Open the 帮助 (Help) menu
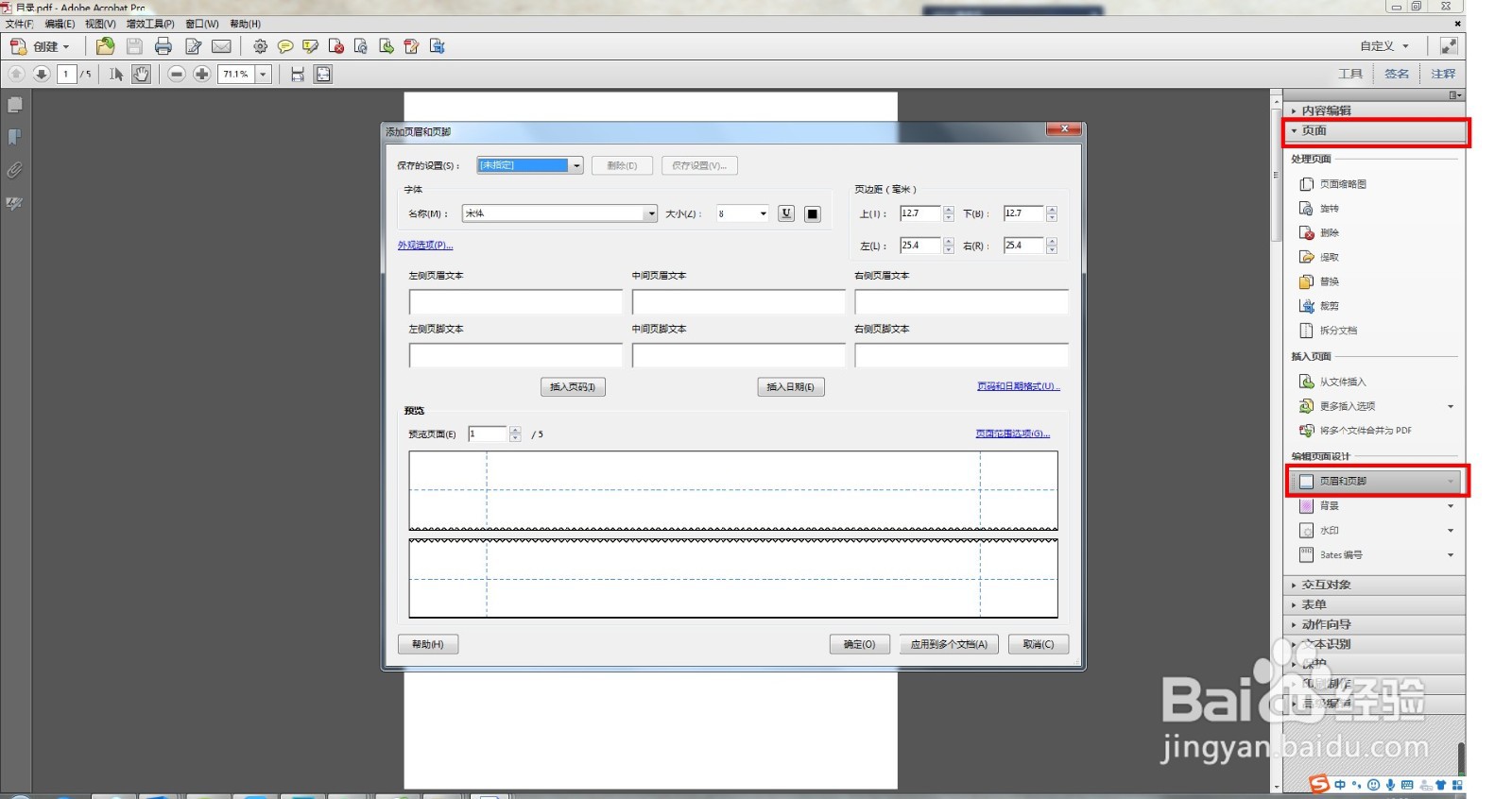Image resolution: width=1512 pixels, height=799 pixels. coord(245,24)
